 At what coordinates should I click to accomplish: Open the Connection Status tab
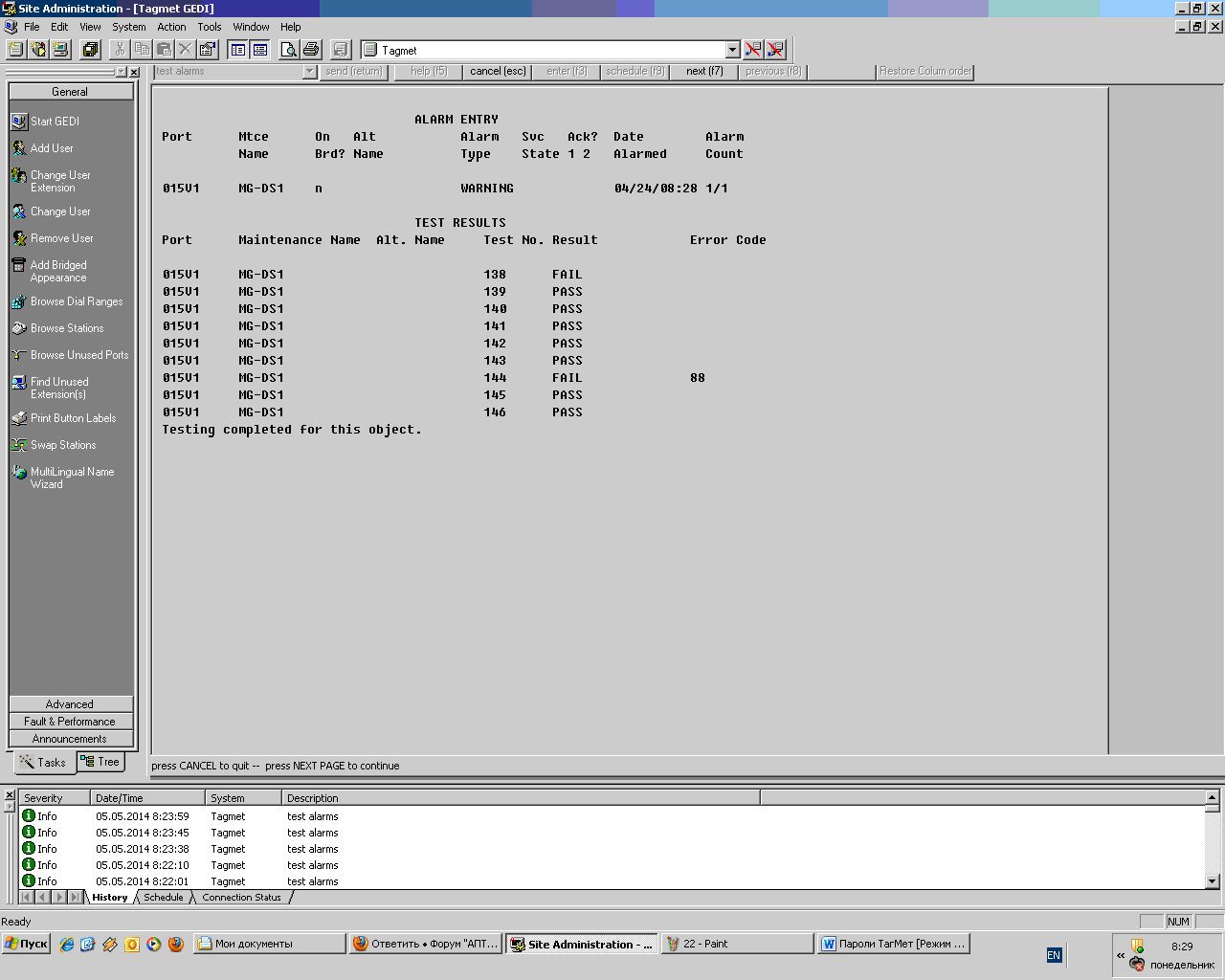[x=242, y=898]
